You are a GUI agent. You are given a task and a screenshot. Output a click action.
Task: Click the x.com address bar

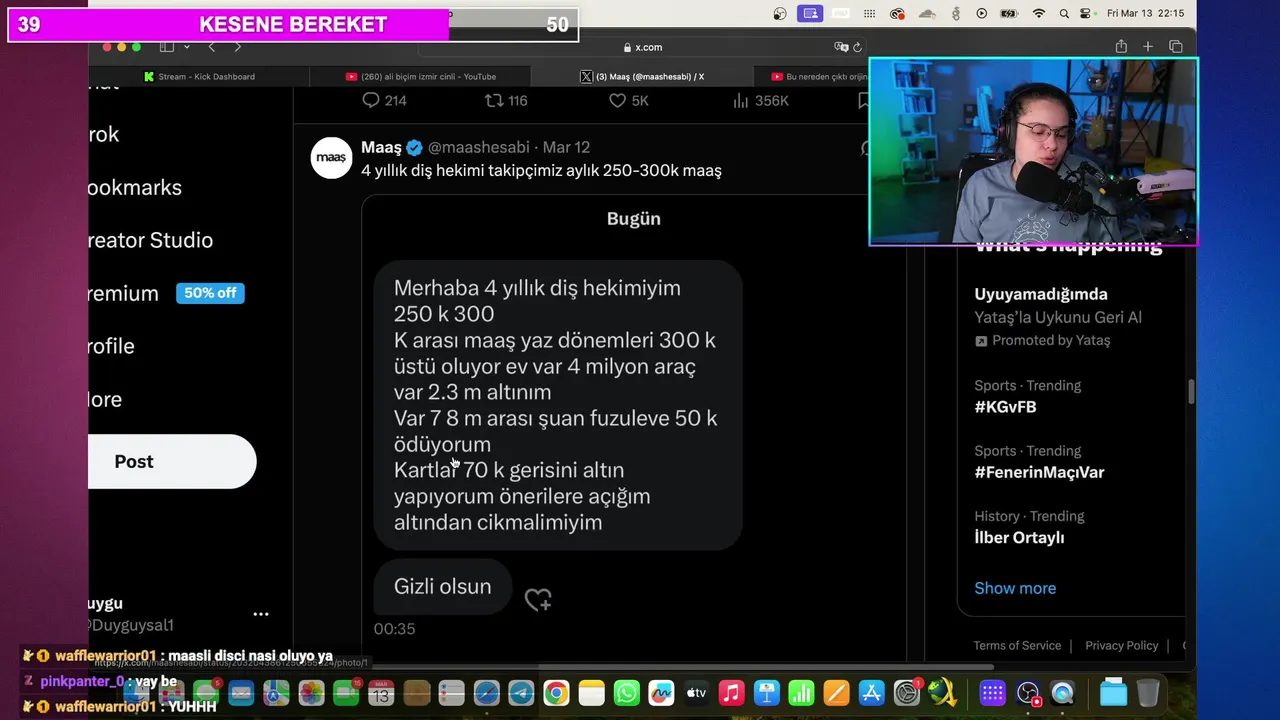pos(641,47)
